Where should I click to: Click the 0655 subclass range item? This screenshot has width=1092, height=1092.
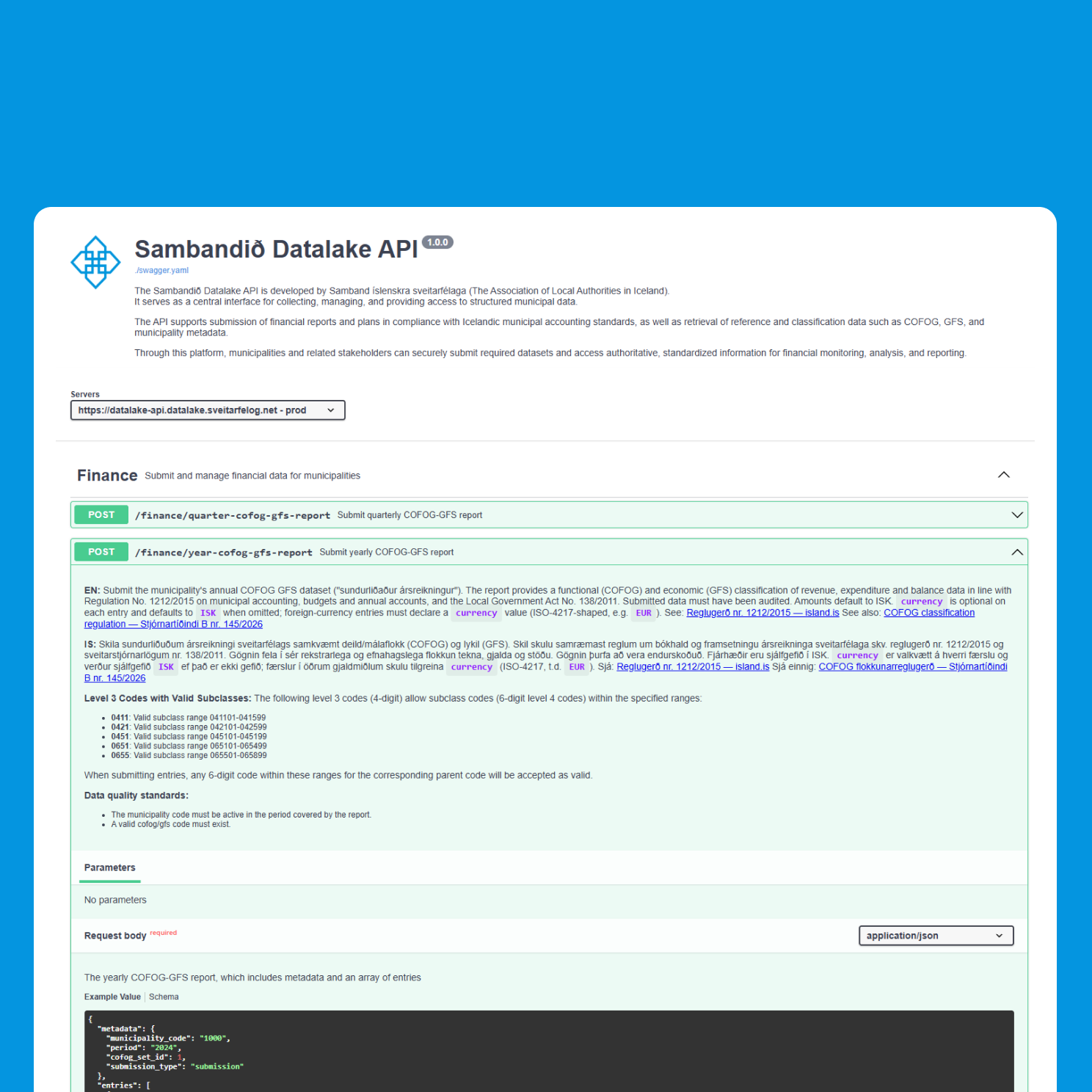(x=189, y=755)
